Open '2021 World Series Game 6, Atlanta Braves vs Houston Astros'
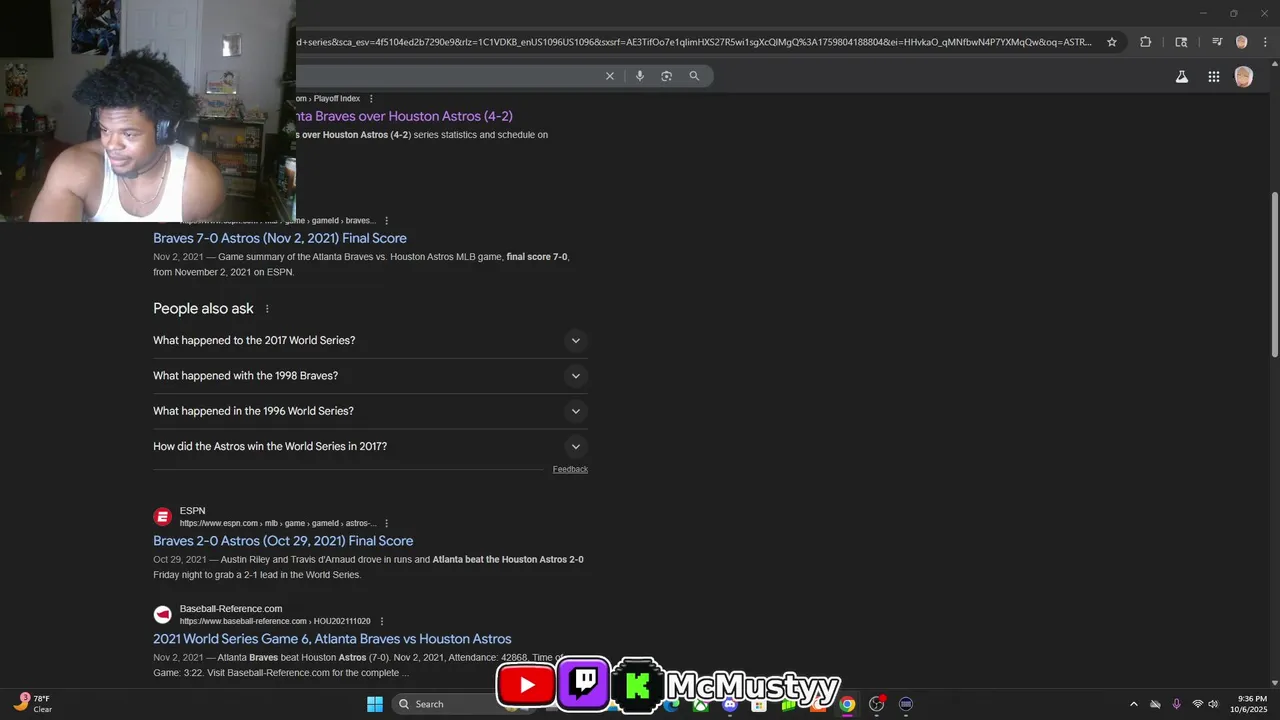Viewport: 1280px width, 720px height. [x=332, y=639]
